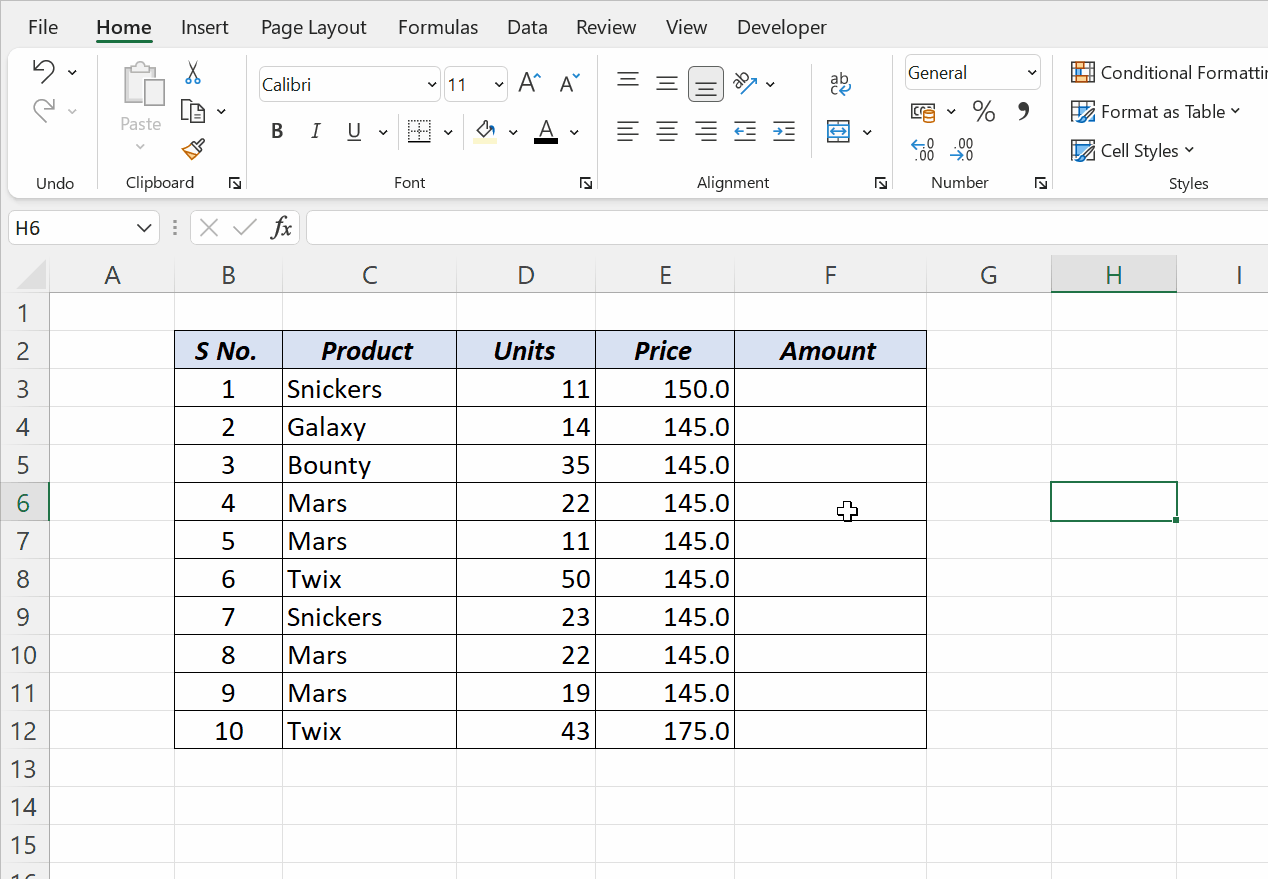
Task: Open the Developer menu tab
Action: 782,27
